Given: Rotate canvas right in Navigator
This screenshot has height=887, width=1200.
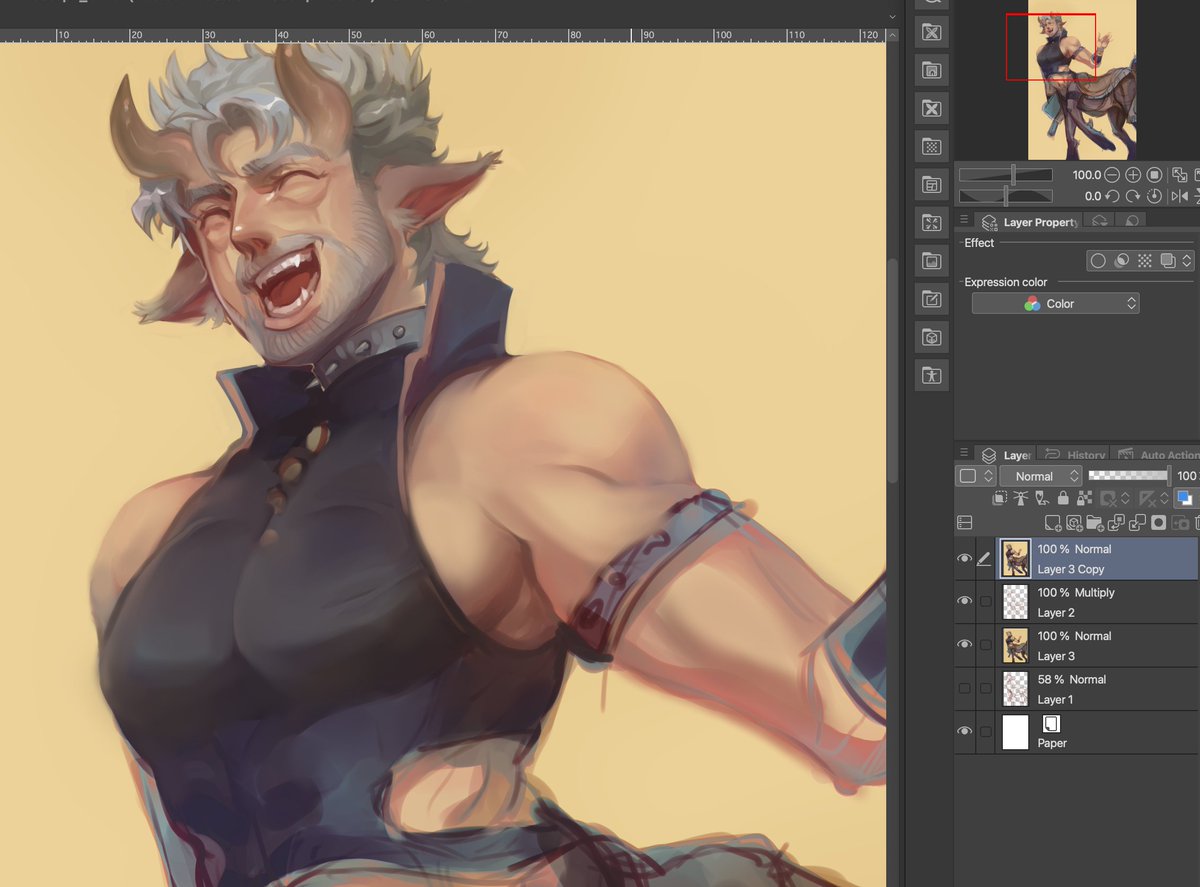Looking at the screenshot, I should pyautogui.click(x=1133, y=196).
